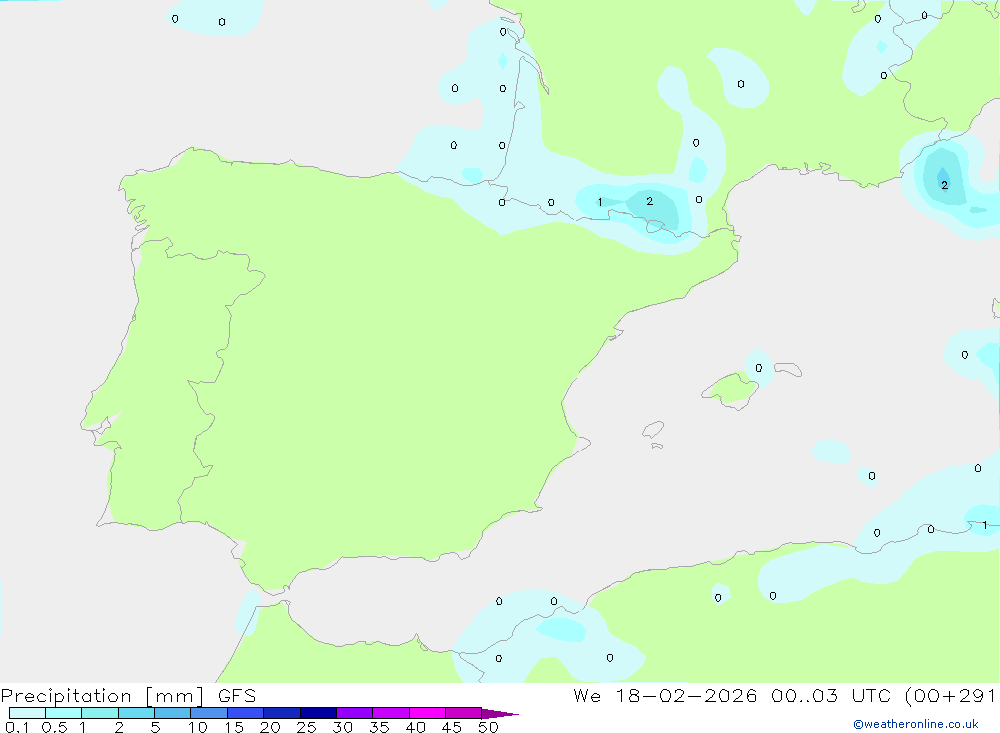Pick the 30–35 mm violet legend swatch
Image resolution: width=1000 pixels, height=733 pixels.
(354, 713)
